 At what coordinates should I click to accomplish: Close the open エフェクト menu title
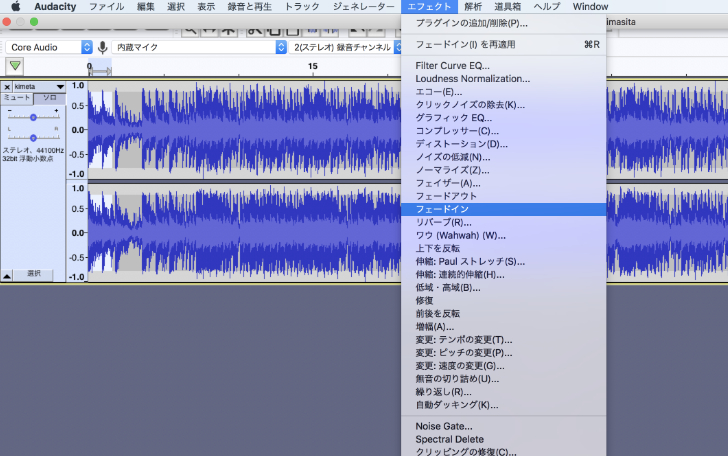point(429,7)
